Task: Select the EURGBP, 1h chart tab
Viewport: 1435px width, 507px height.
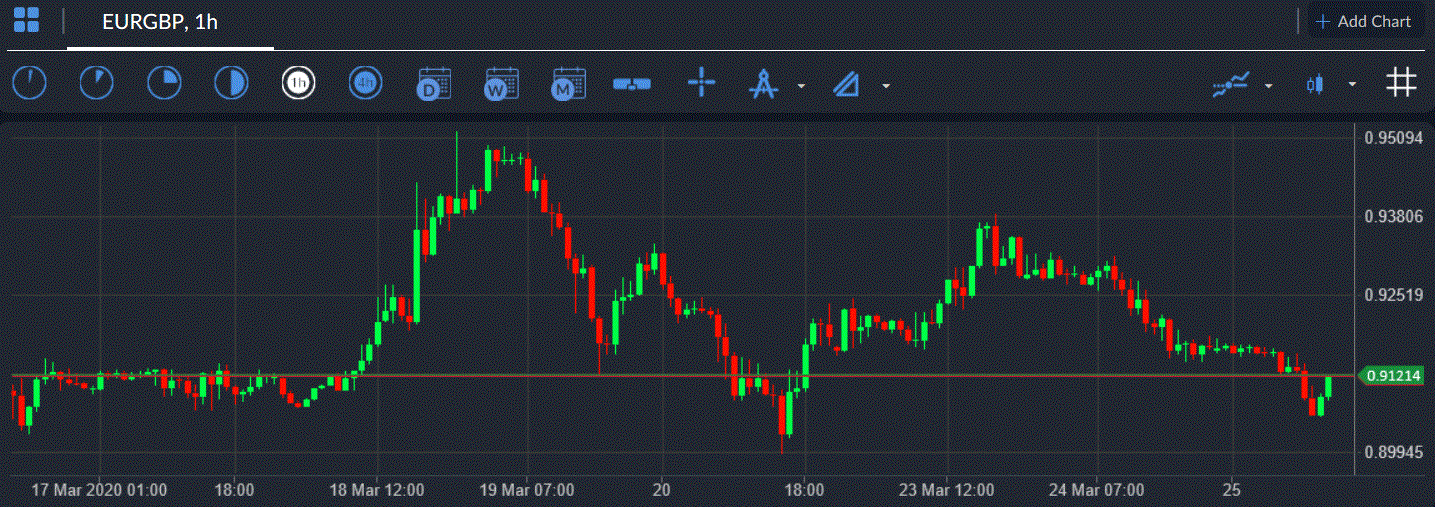Action: [x=170, y=23]
